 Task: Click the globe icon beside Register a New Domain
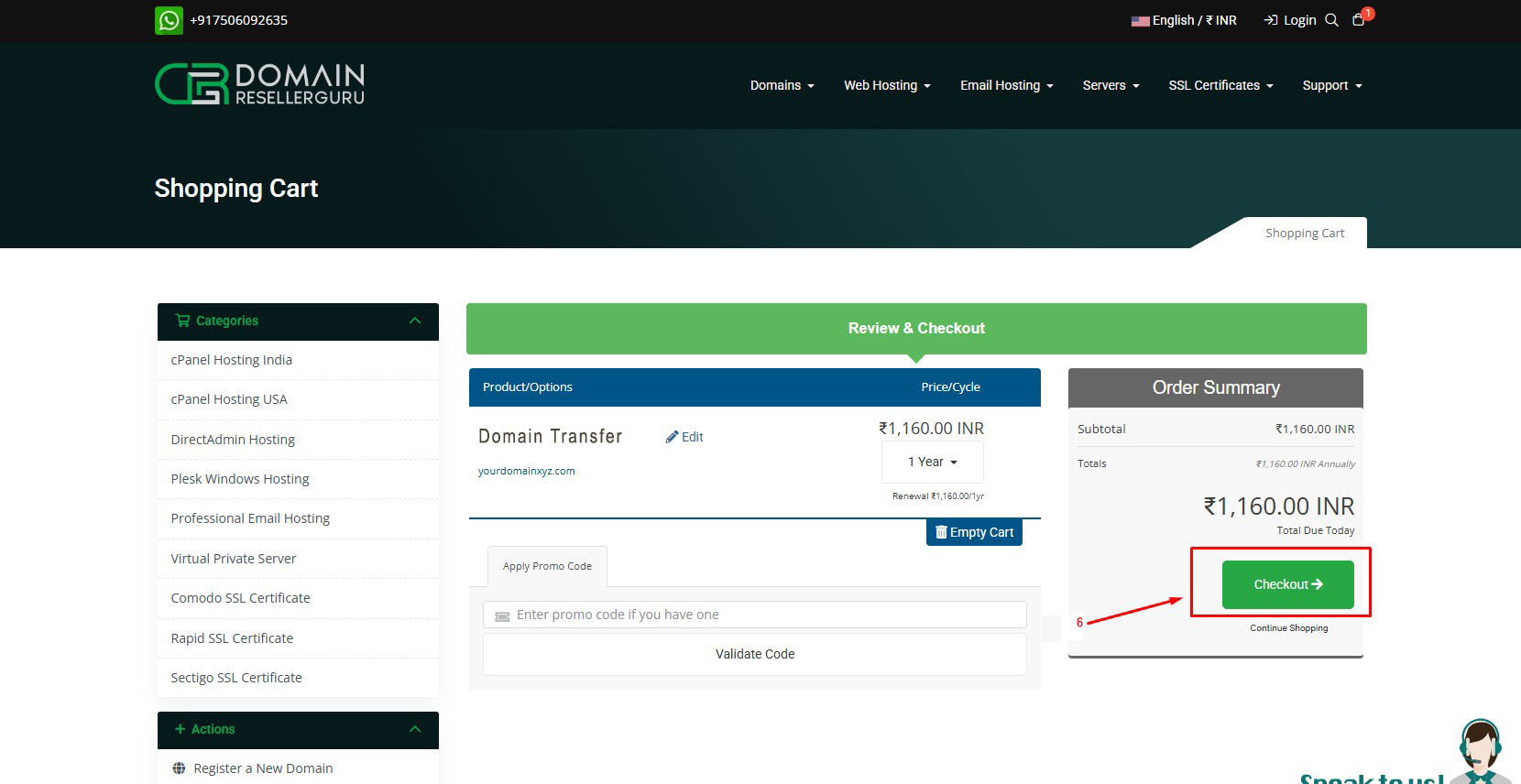[179, 768]
